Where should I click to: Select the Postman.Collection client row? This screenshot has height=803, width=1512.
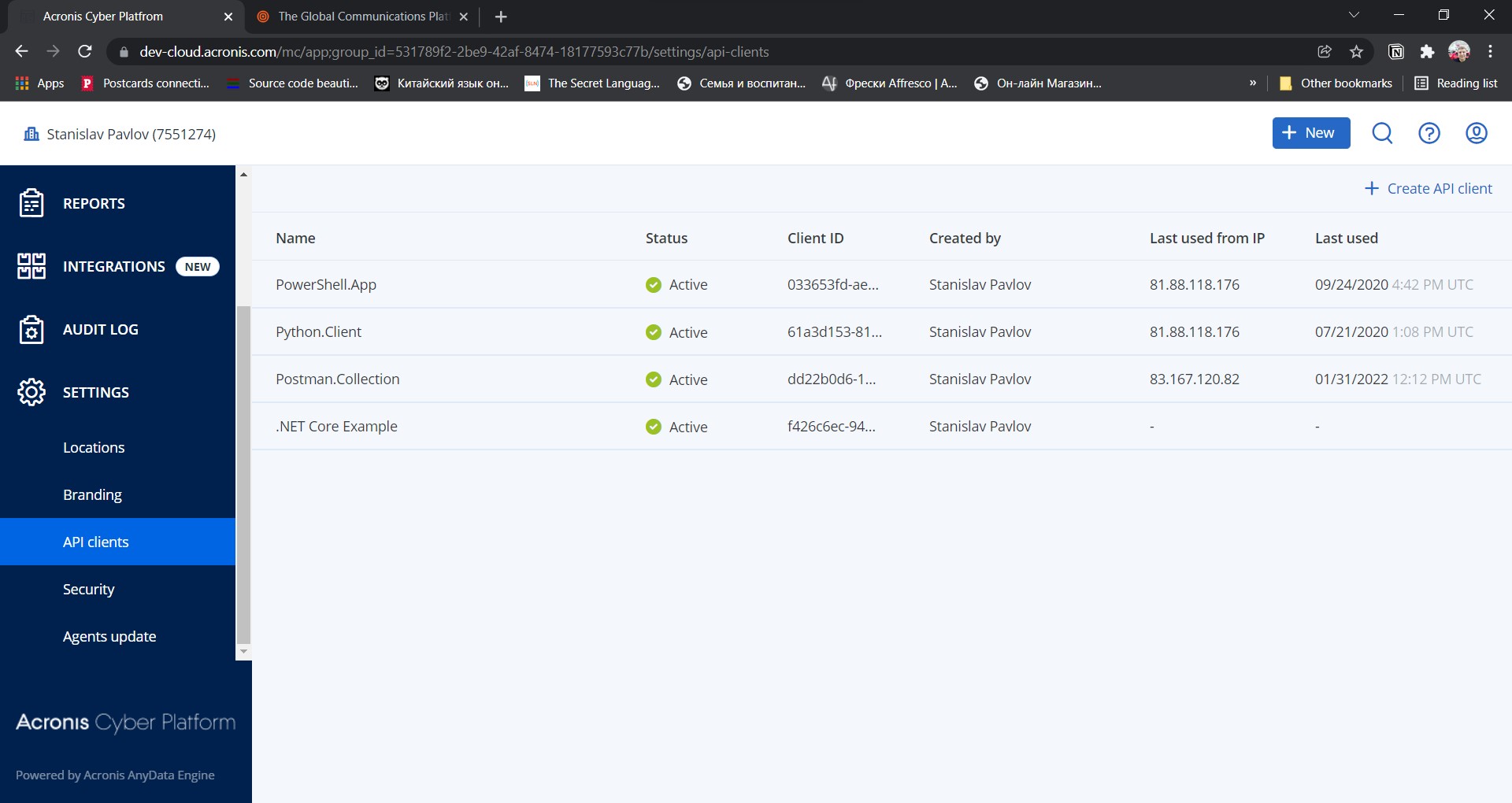click(x=882, y=379)
